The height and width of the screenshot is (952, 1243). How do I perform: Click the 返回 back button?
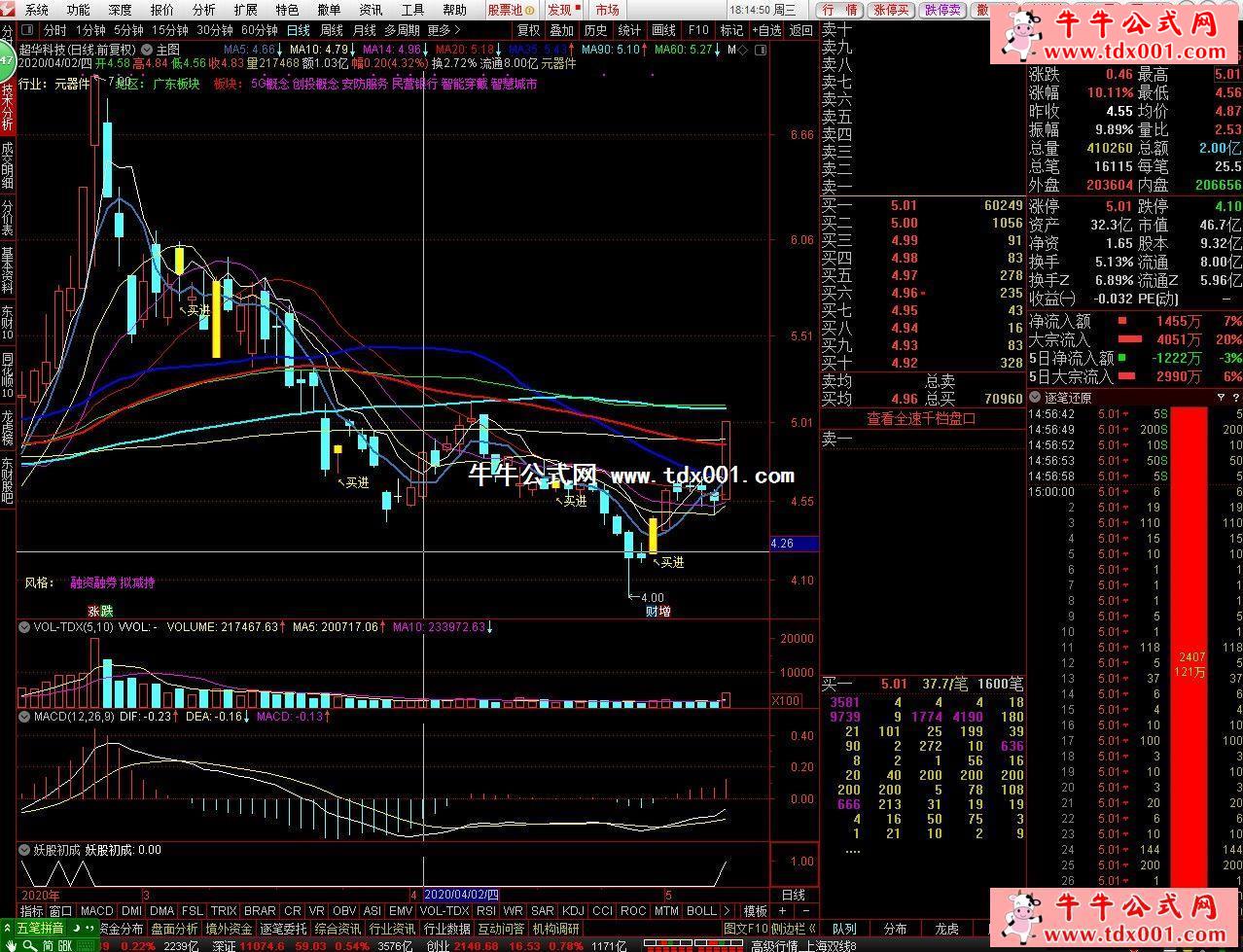(801, 30)
